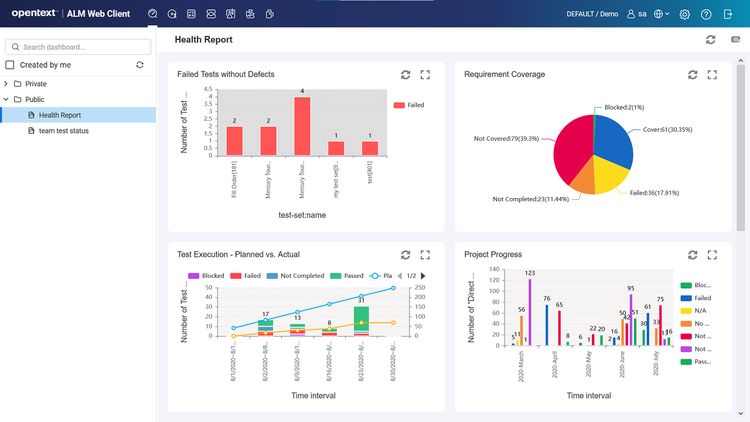Toggle Failed legend in Test Execution chart

(x=245, y=276)
